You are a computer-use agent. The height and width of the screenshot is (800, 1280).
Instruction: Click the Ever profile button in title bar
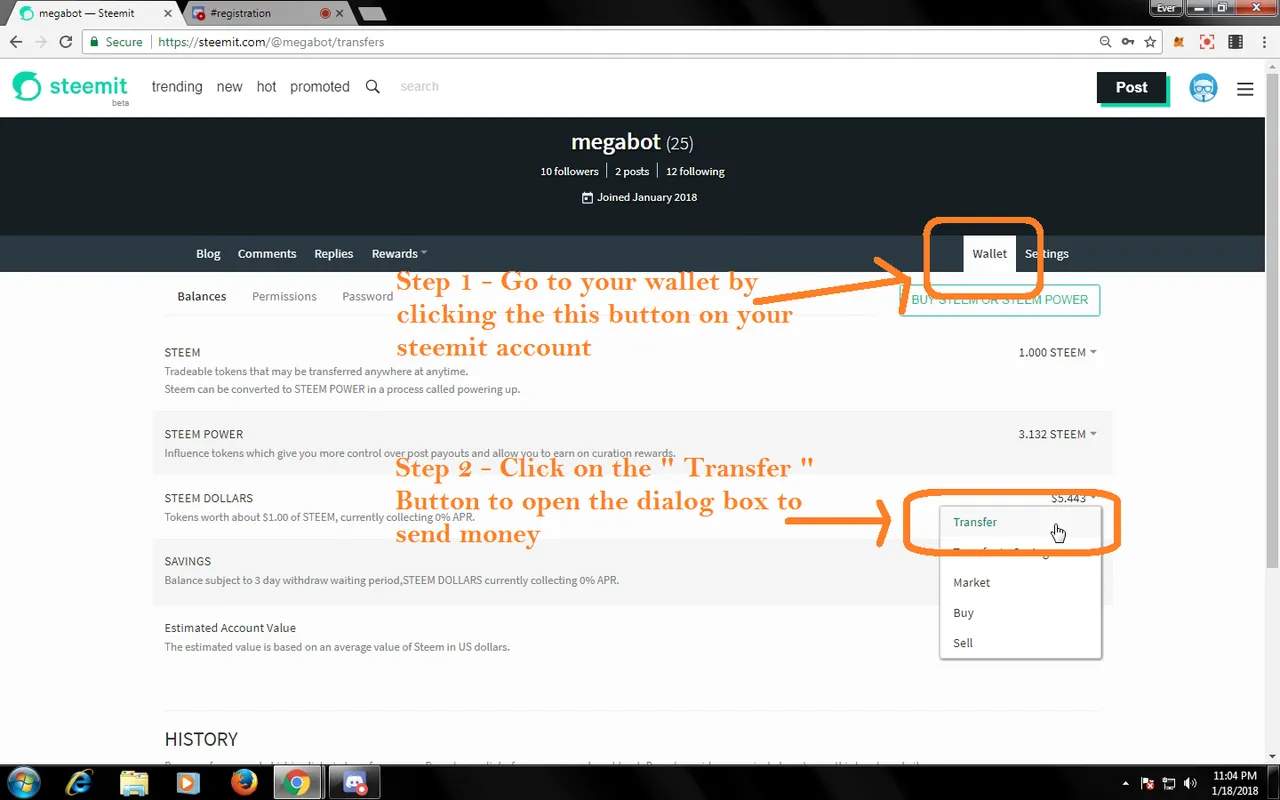tap(1166, 8)
